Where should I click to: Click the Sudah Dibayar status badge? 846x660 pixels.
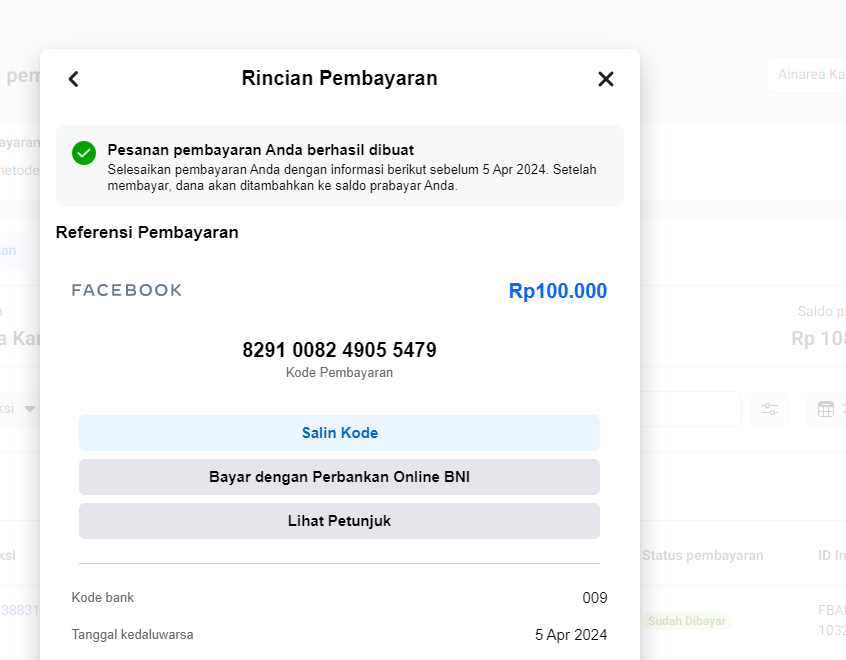tap(686, 621)
